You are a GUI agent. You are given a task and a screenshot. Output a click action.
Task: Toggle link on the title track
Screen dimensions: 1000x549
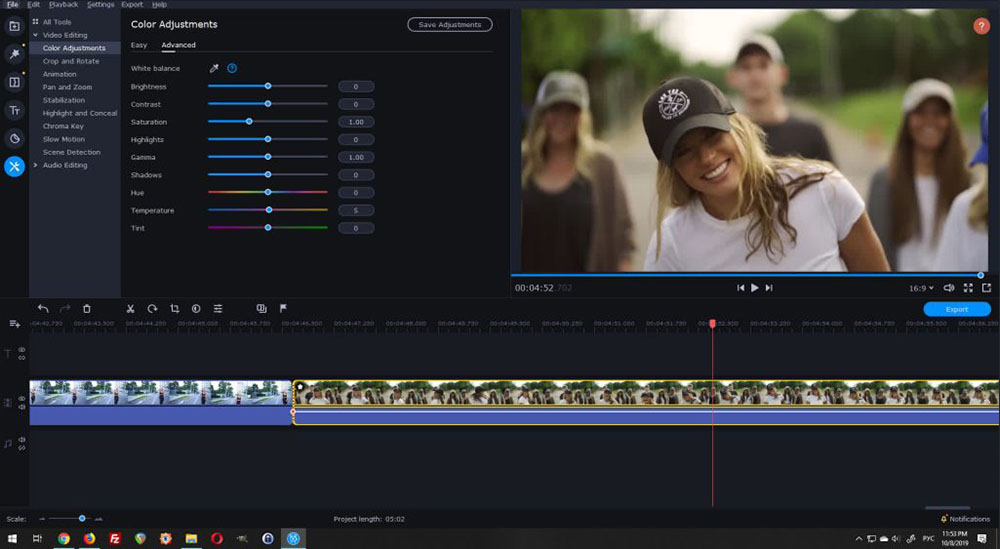click(x=22, y=358)
